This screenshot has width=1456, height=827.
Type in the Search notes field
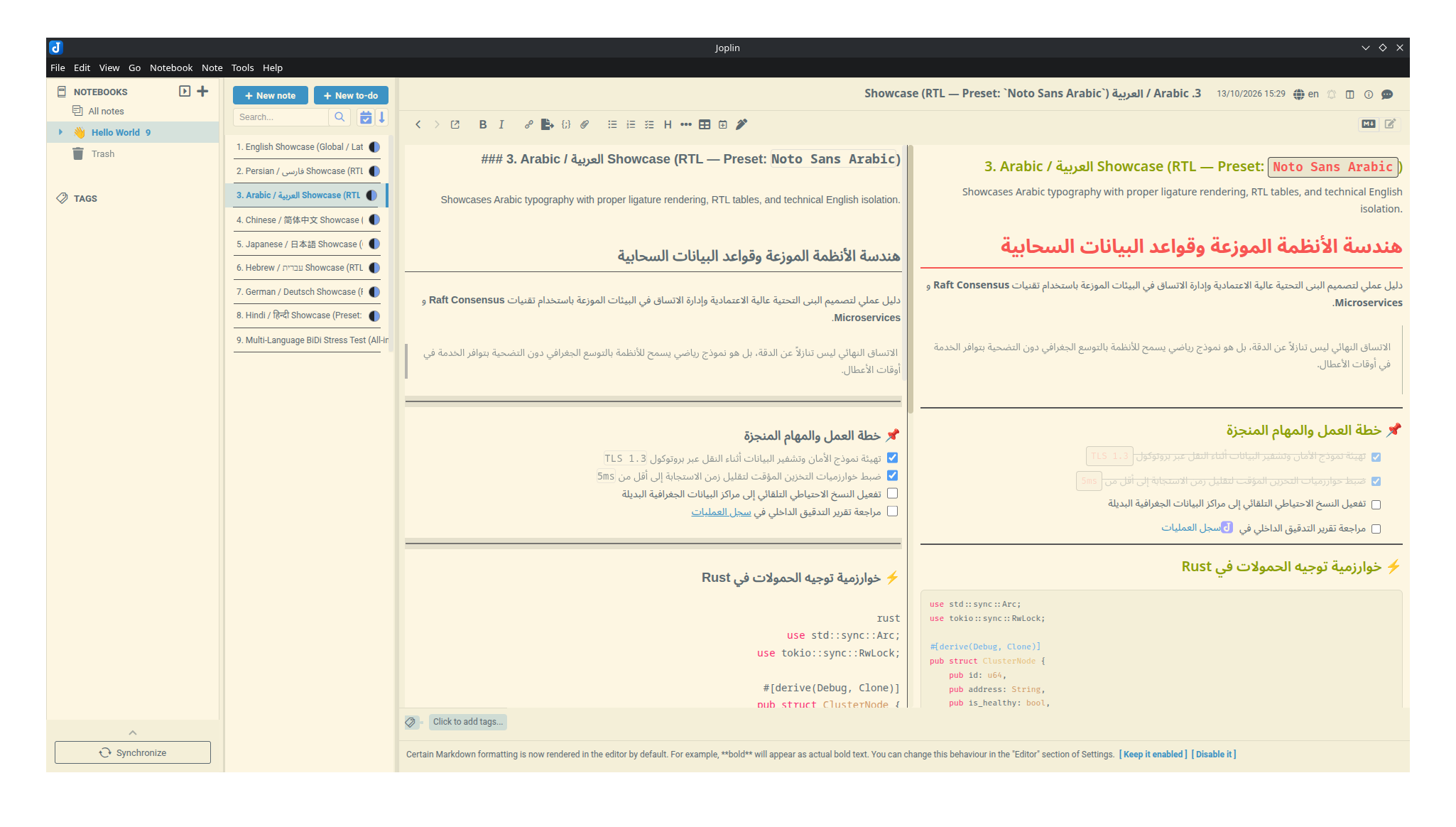click(281, 117)
